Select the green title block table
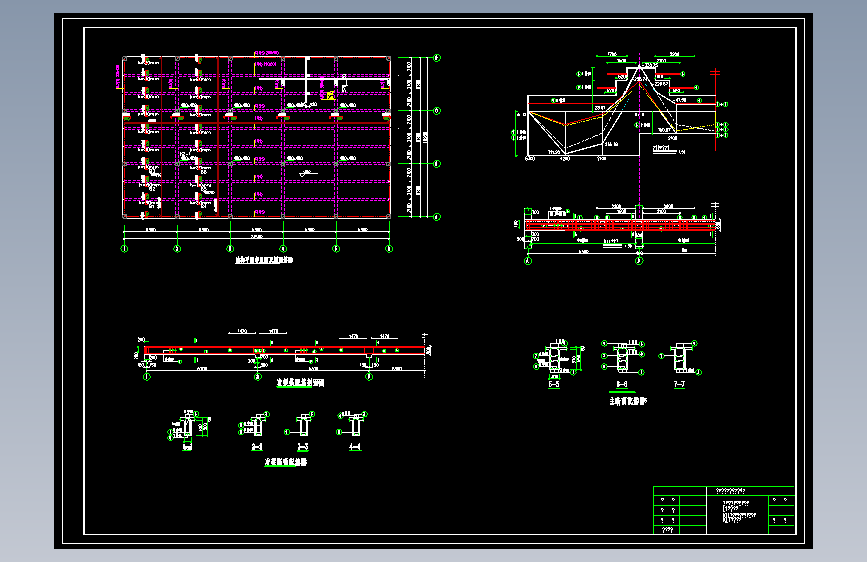867x562 pixels. [x=724, y=510]
